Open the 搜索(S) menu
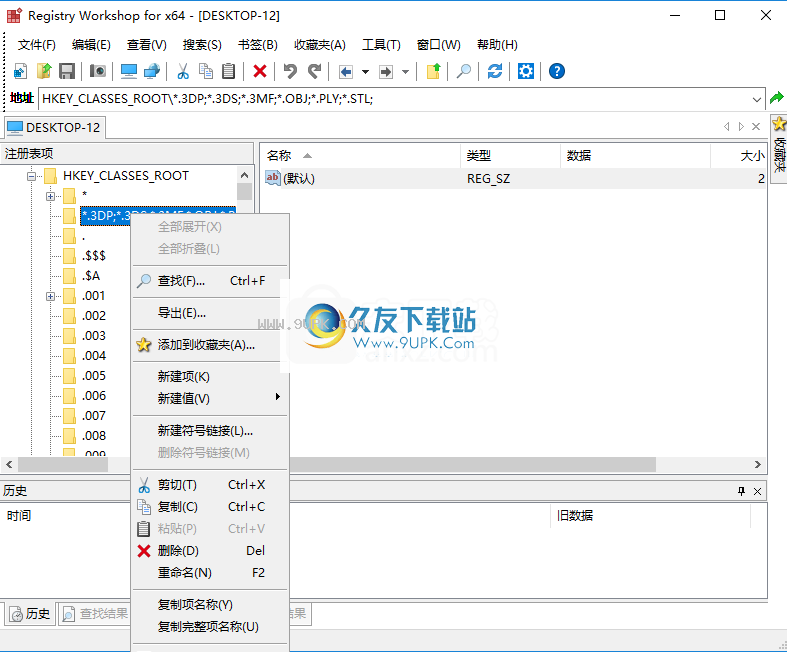 click(x=202, y=45)
